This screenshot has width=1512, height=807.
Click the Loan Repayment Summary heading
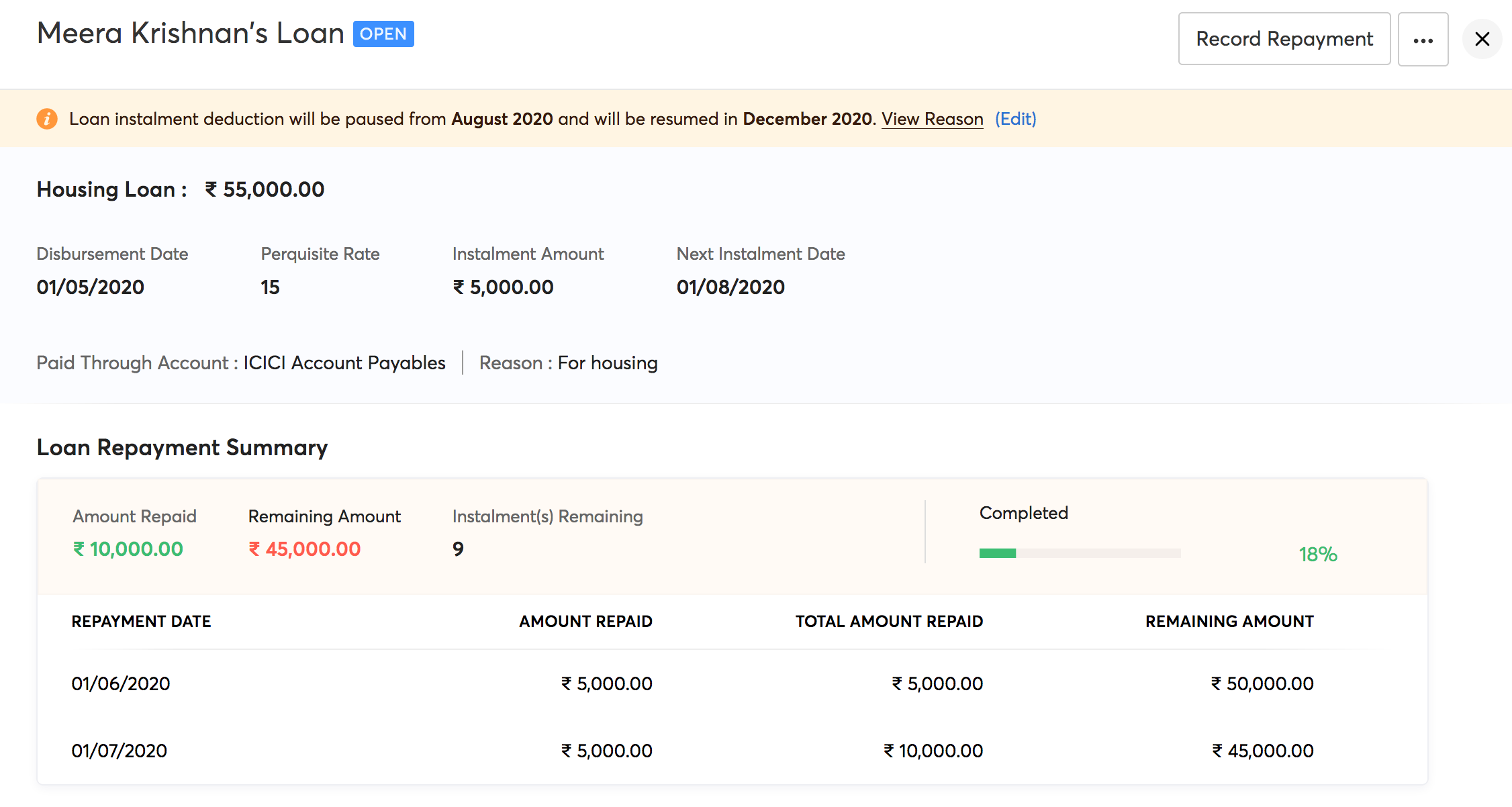[182, 448]
